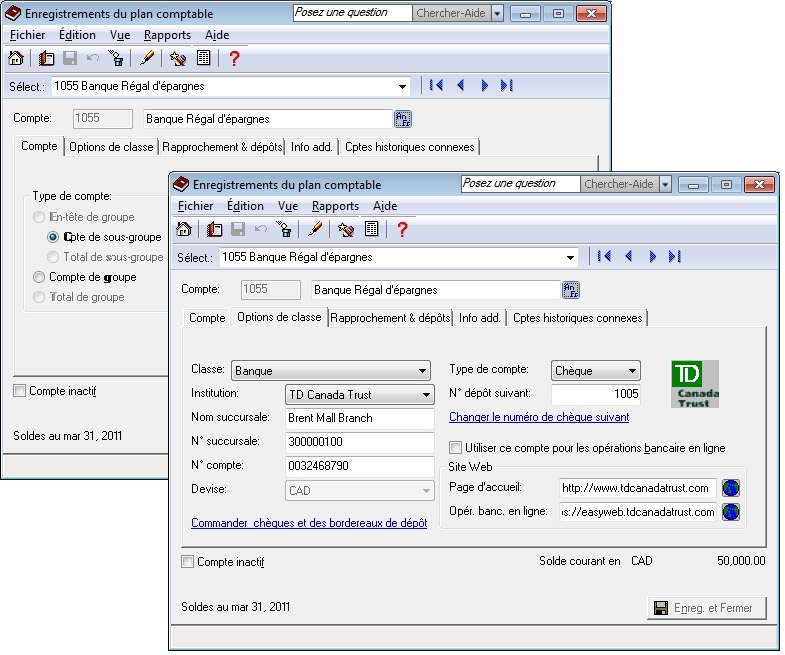Click the red help question mark in front window
The height and width of the screenshot is (655, 785).
click(402, 229)
